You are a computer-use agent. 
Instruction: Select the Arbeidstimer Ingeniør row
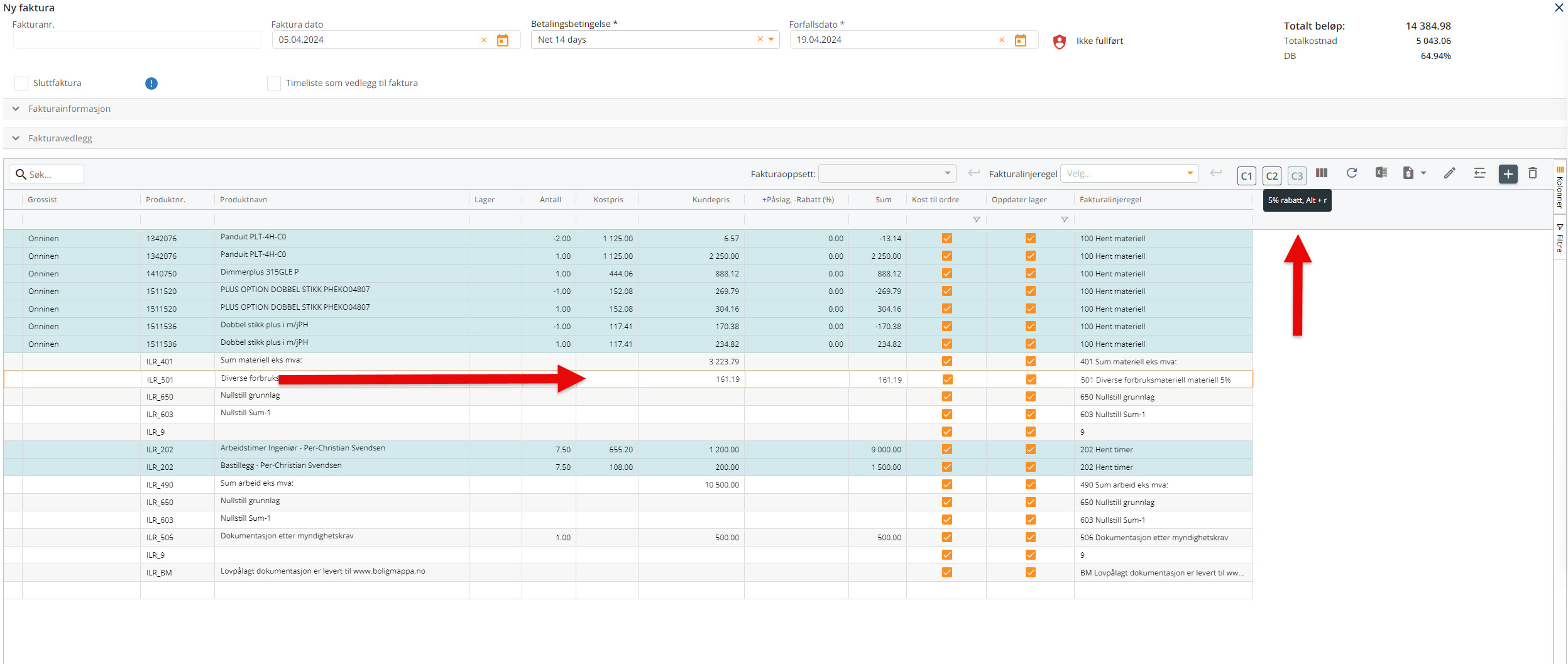click(x=628, y=449)
